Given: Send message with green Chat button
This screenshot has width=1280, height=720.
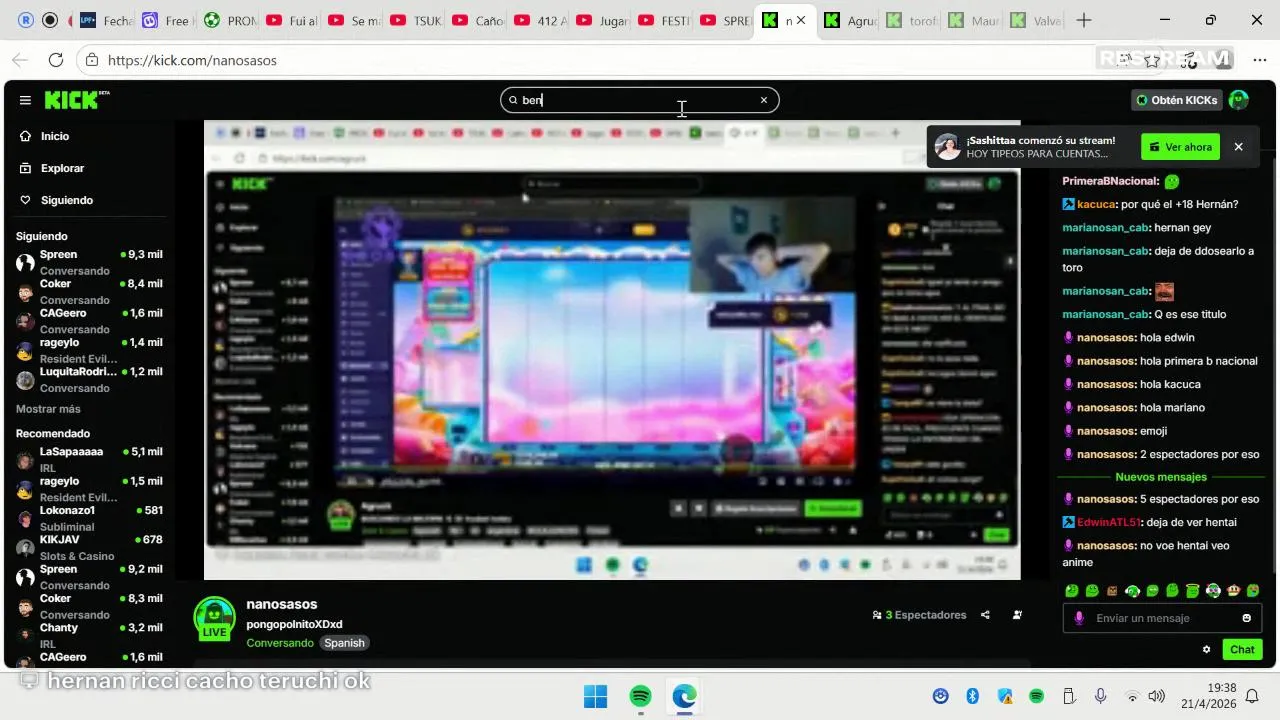Looking at the screenshot, I should [1242, 649].
